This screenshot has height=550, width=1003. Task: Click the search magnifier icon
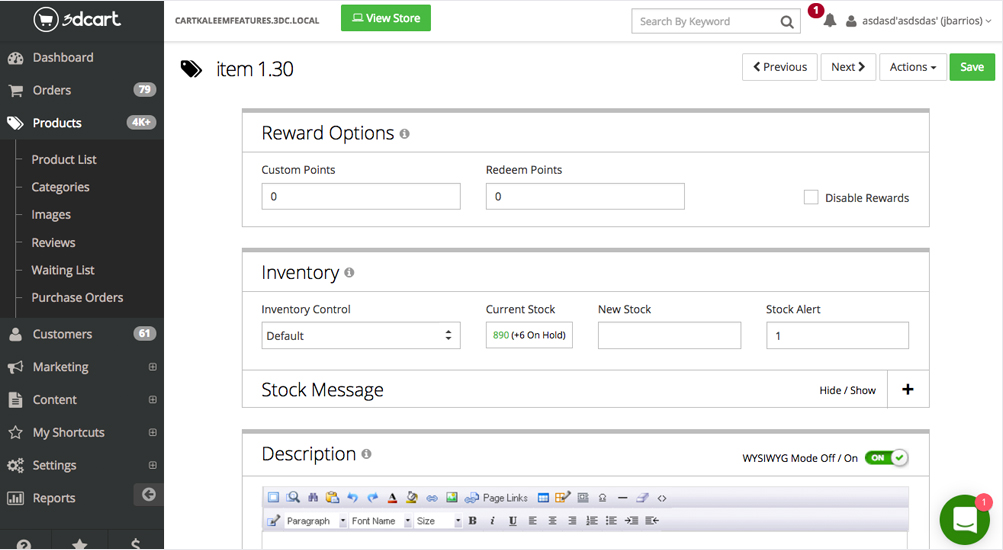787,21
